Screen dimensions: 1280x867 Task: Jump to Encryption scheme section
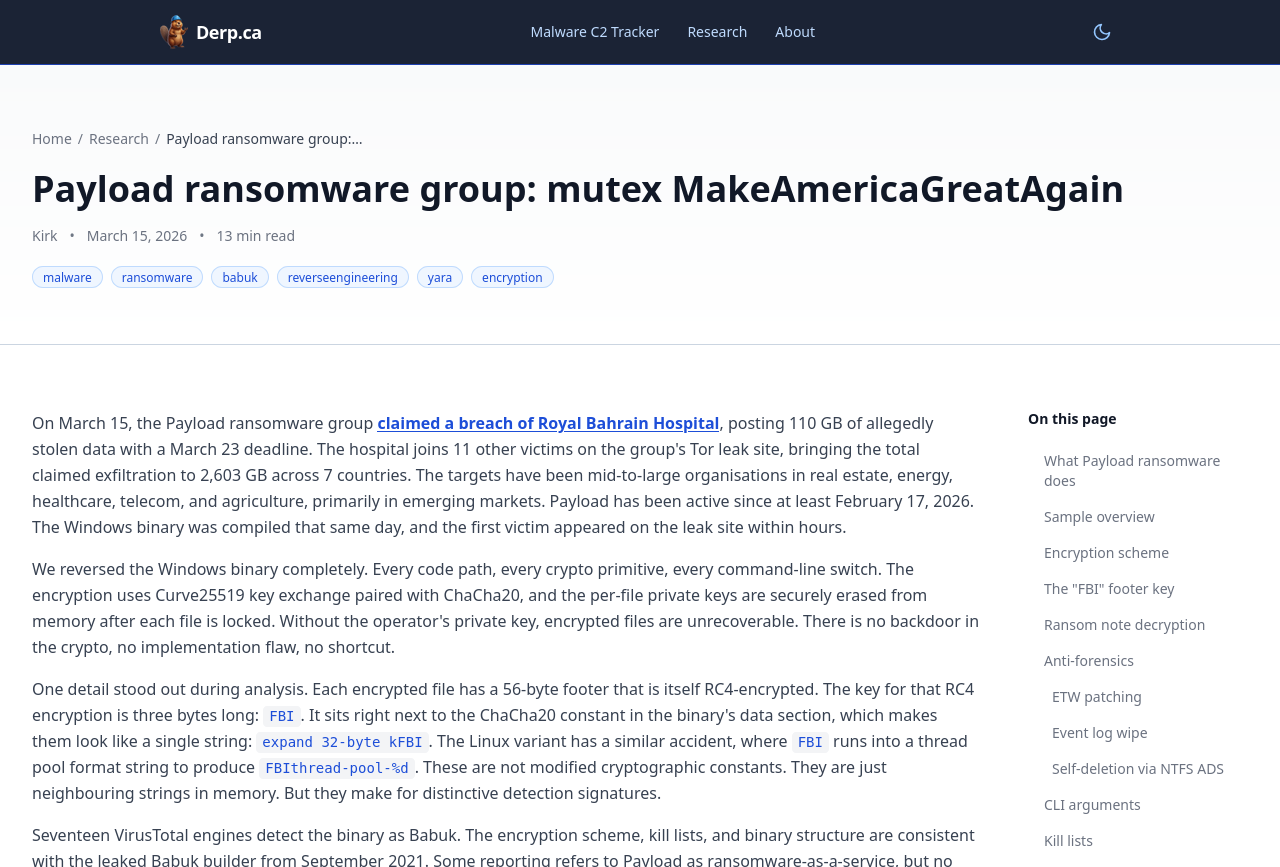coord(1106,553)
